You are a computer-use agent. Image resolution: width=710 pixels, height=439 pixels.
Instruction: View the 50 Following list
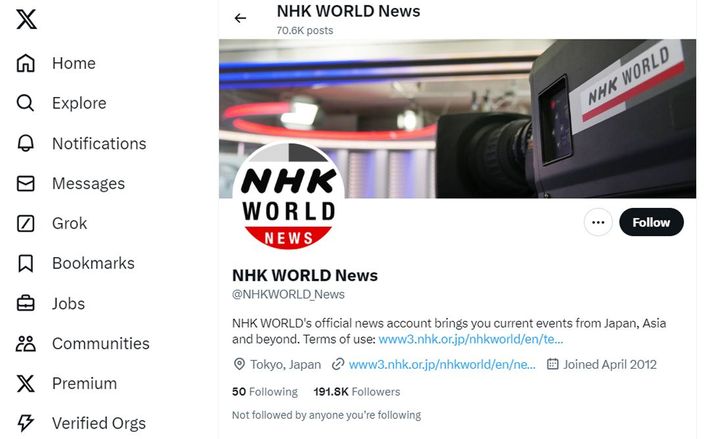coord(265,391)
